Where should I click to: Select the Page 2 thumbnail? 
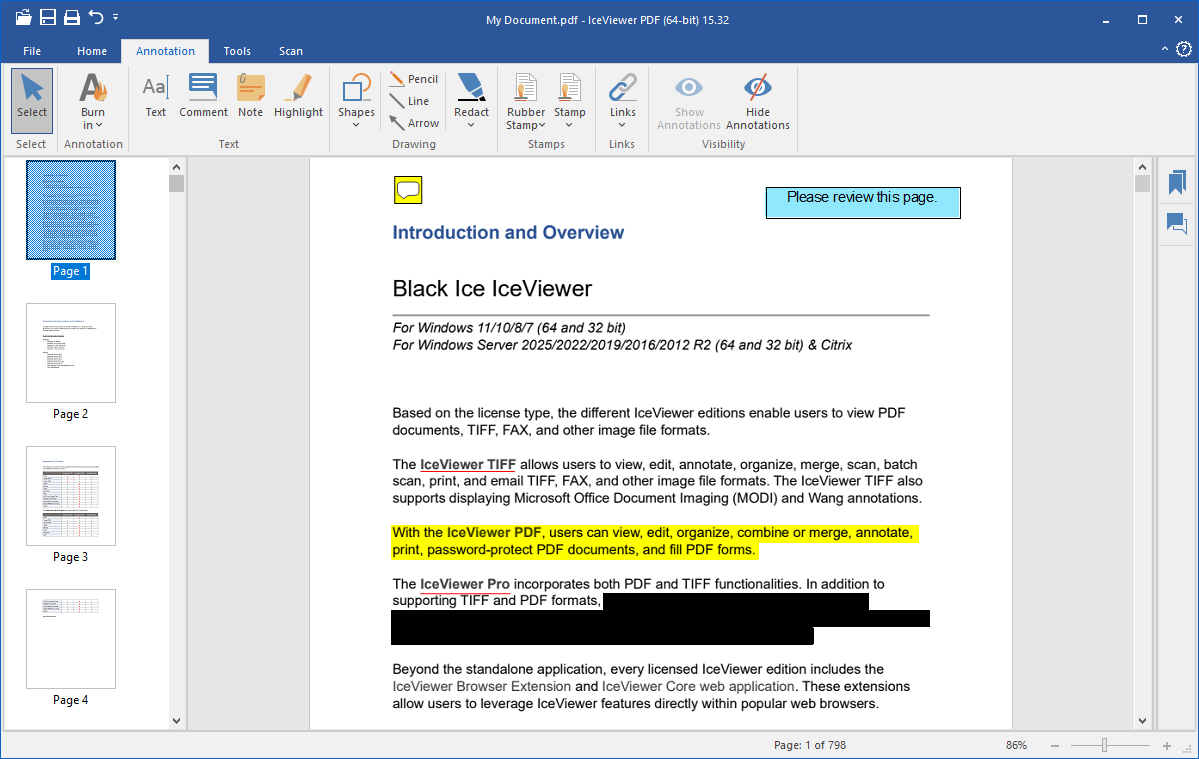coord(71,353)
